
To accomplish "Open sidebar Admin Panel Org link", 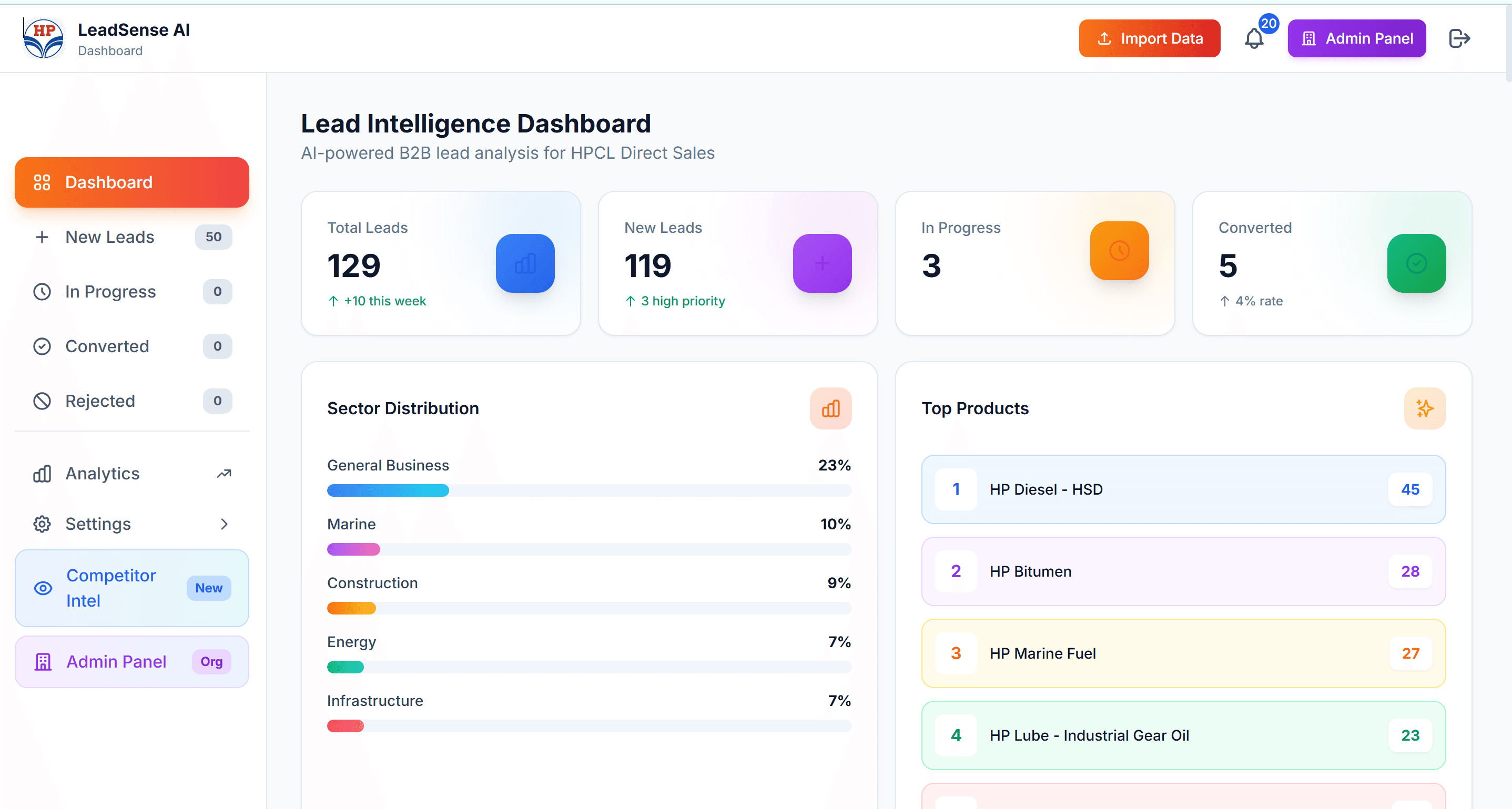I will [131, 662].
